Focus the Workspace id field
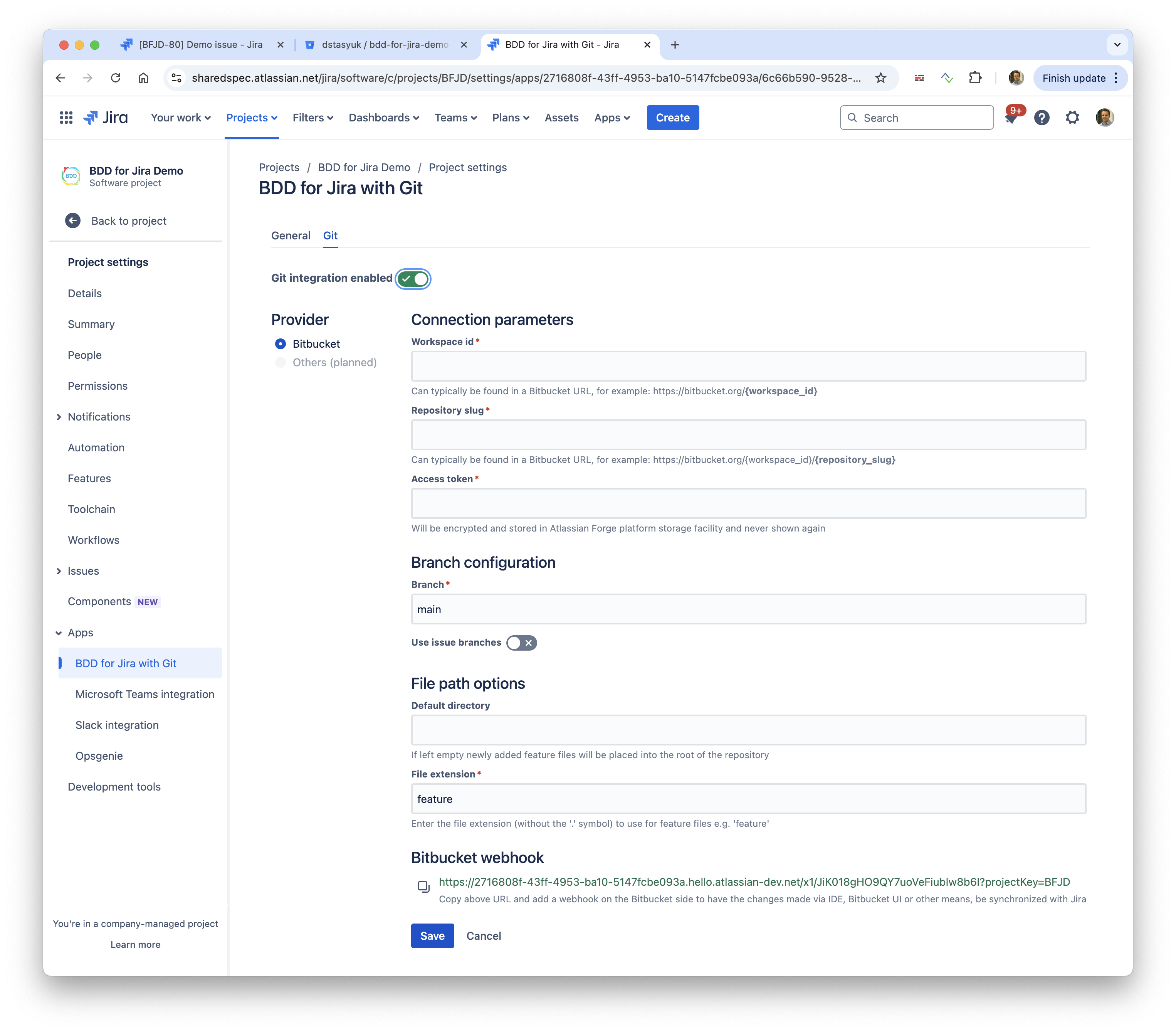Image resolution: width=1176 pixels, height=1033 pixels. (x=749, y=366)
